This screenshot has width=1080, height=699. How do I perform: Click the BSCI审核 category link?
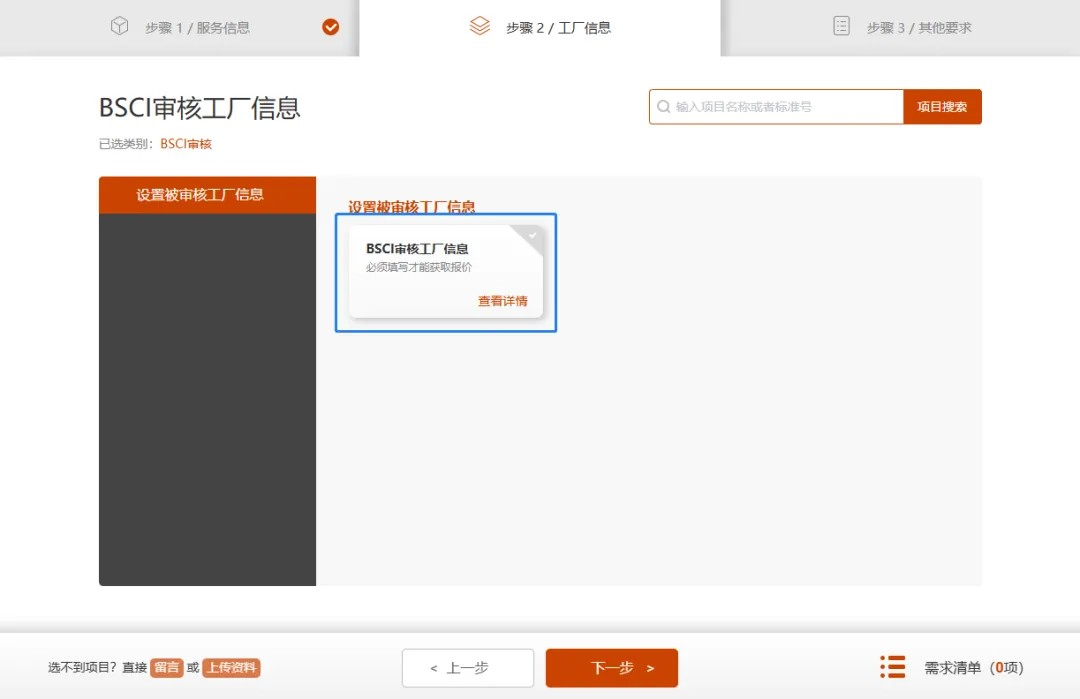(186, 144)
